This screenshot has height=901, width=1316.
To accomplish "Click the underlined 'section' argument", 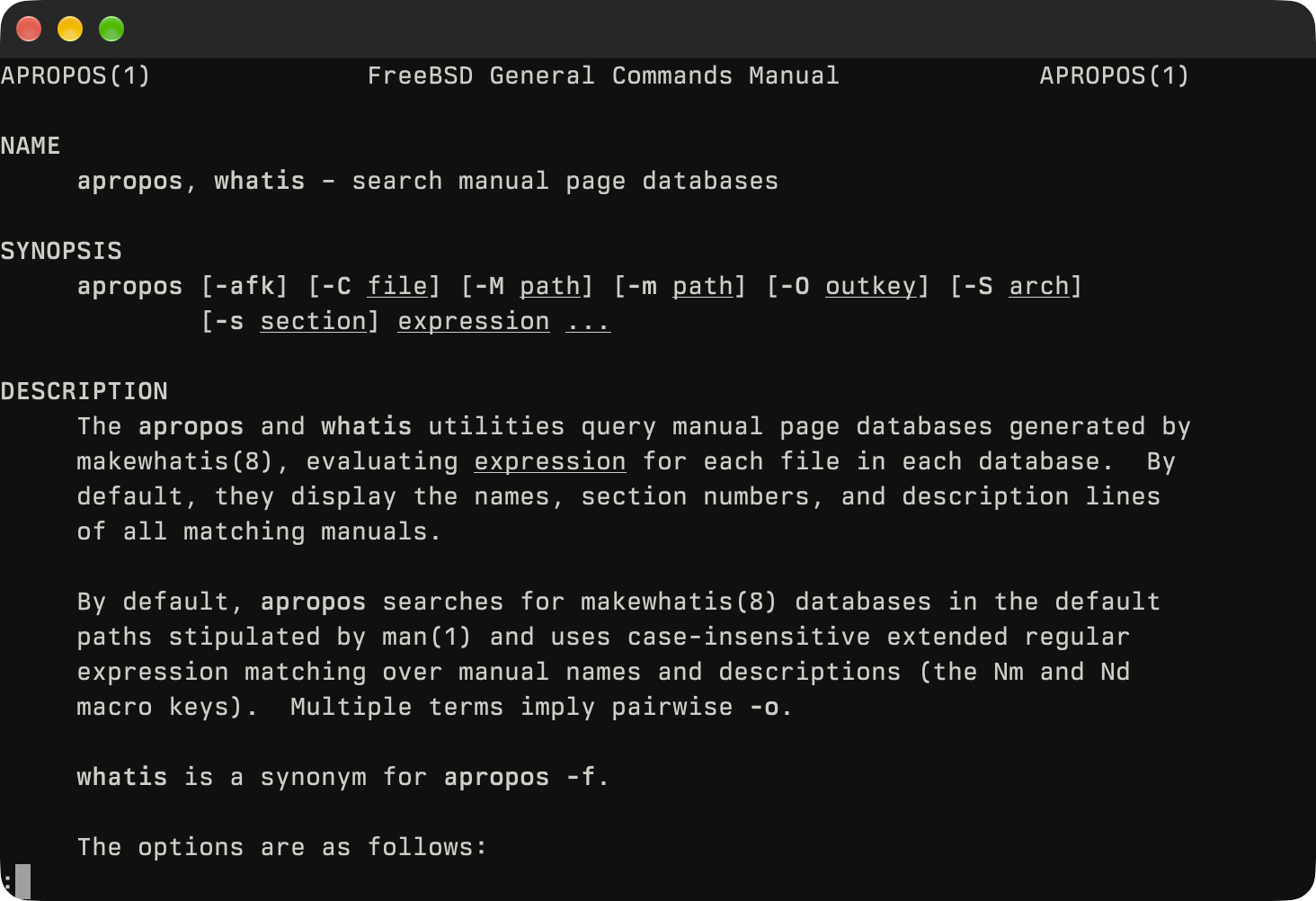I will click(x=314, y=321).
